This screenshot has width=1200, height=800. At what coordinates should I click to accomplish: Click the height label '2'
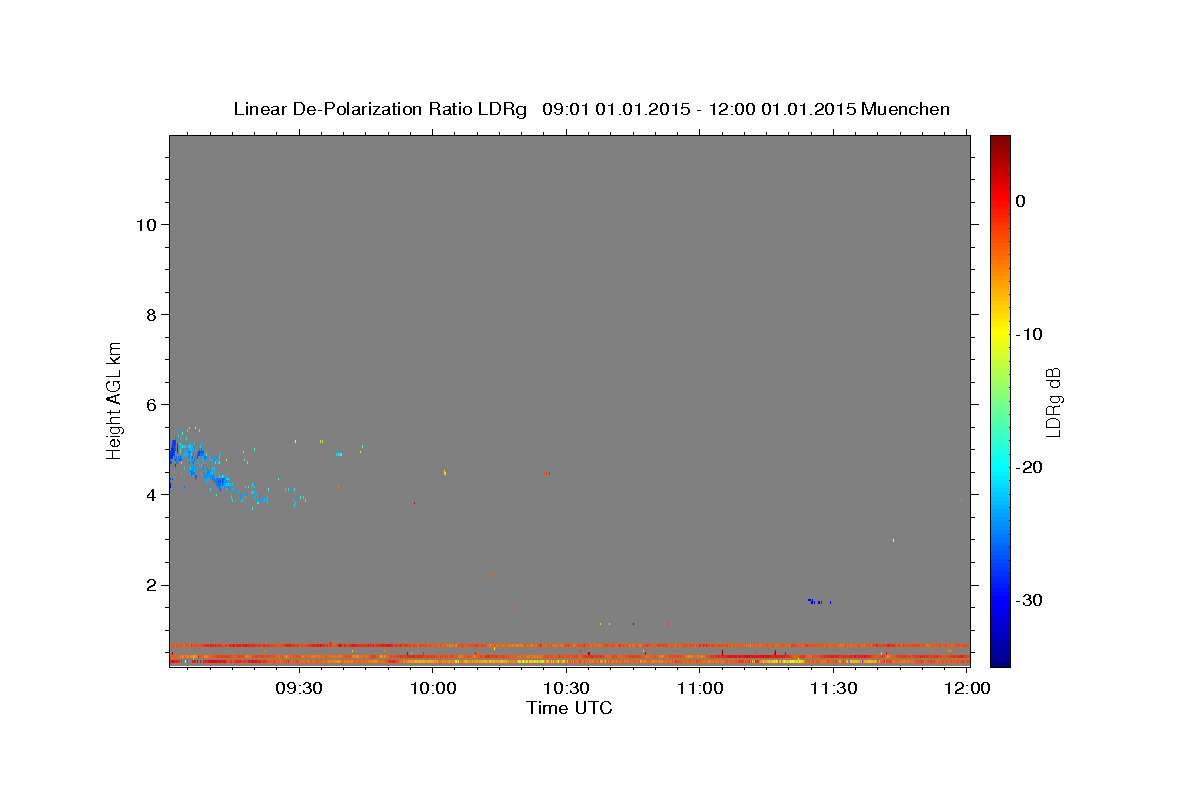tap(151, 585)
